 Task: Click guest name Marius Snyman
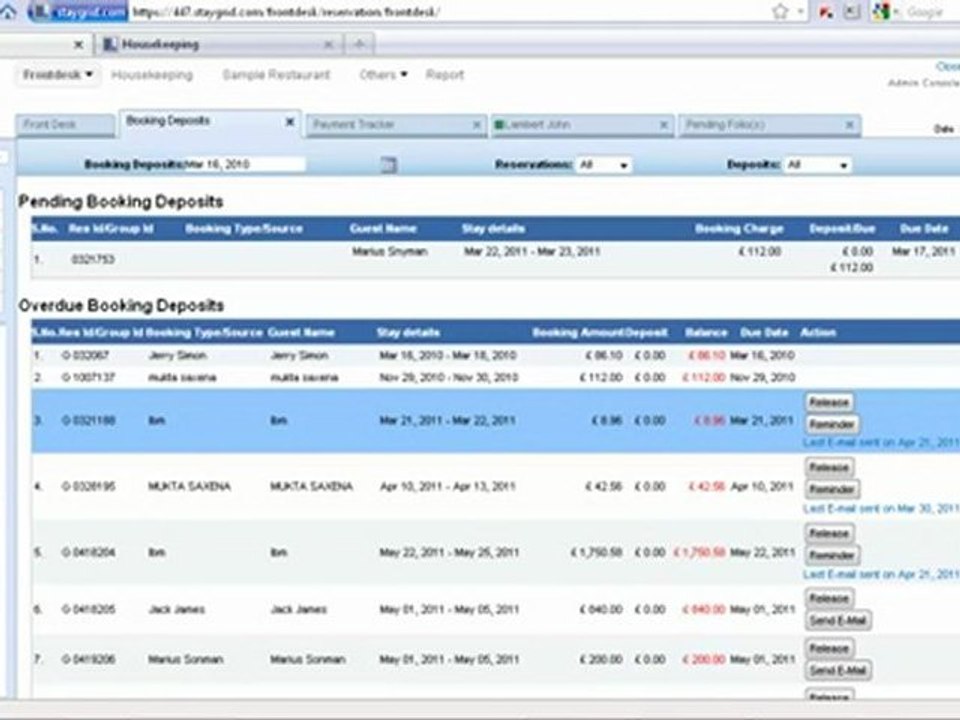coord(389,252)
